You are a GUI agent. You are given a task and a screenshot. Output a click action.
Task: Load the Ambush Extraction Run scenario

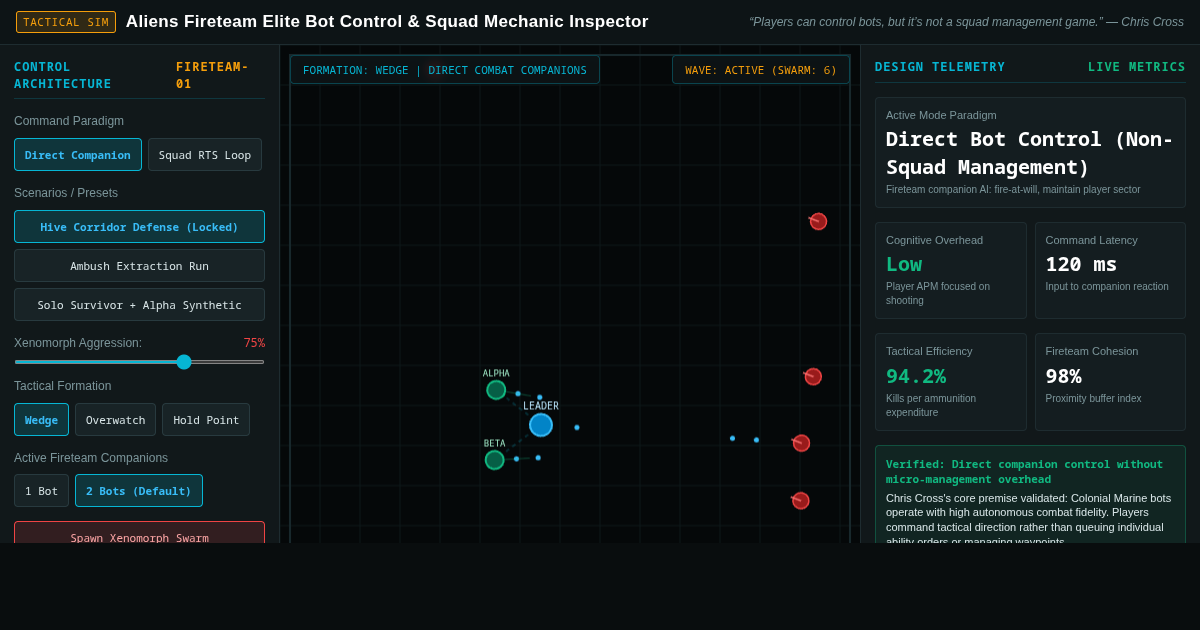(x=139, y=266)
